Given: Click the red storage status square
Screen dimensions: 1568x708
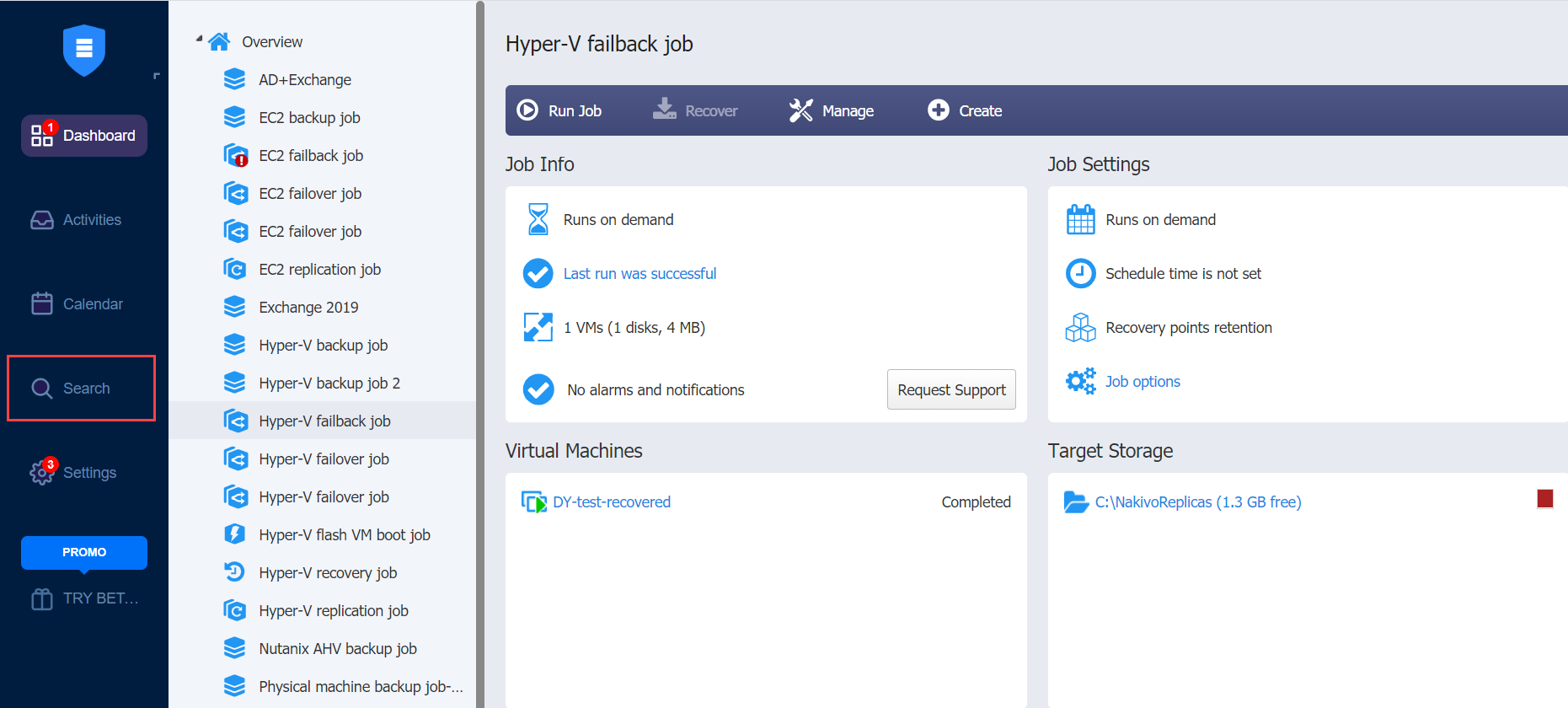Looking at the screenshot, I should click(1544, 499).
